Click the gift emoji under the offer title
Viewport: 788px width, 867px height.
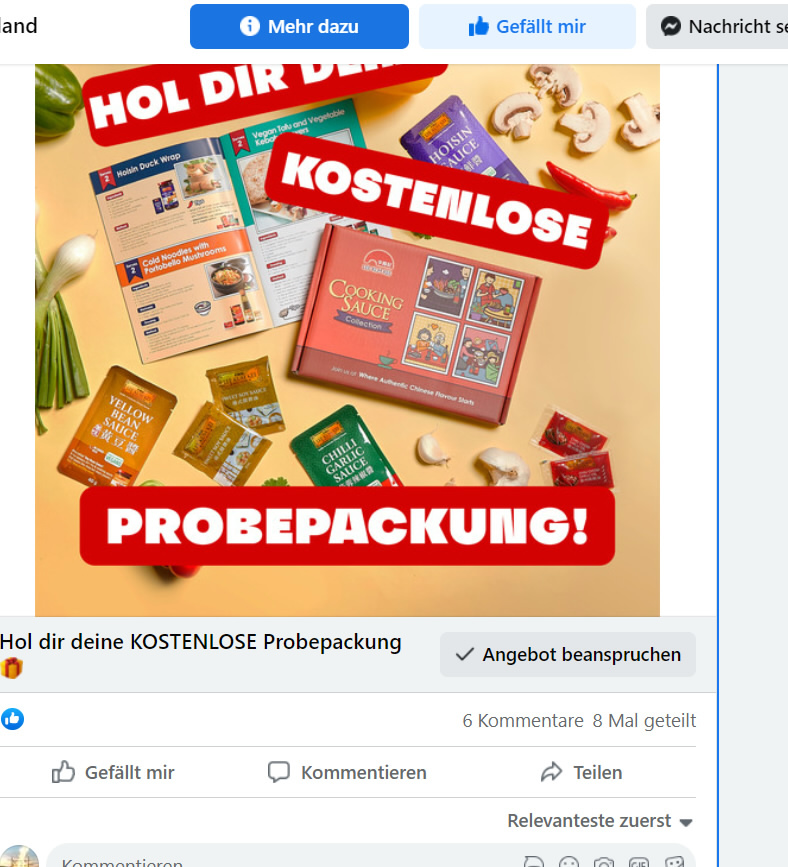tap(11, 667)
